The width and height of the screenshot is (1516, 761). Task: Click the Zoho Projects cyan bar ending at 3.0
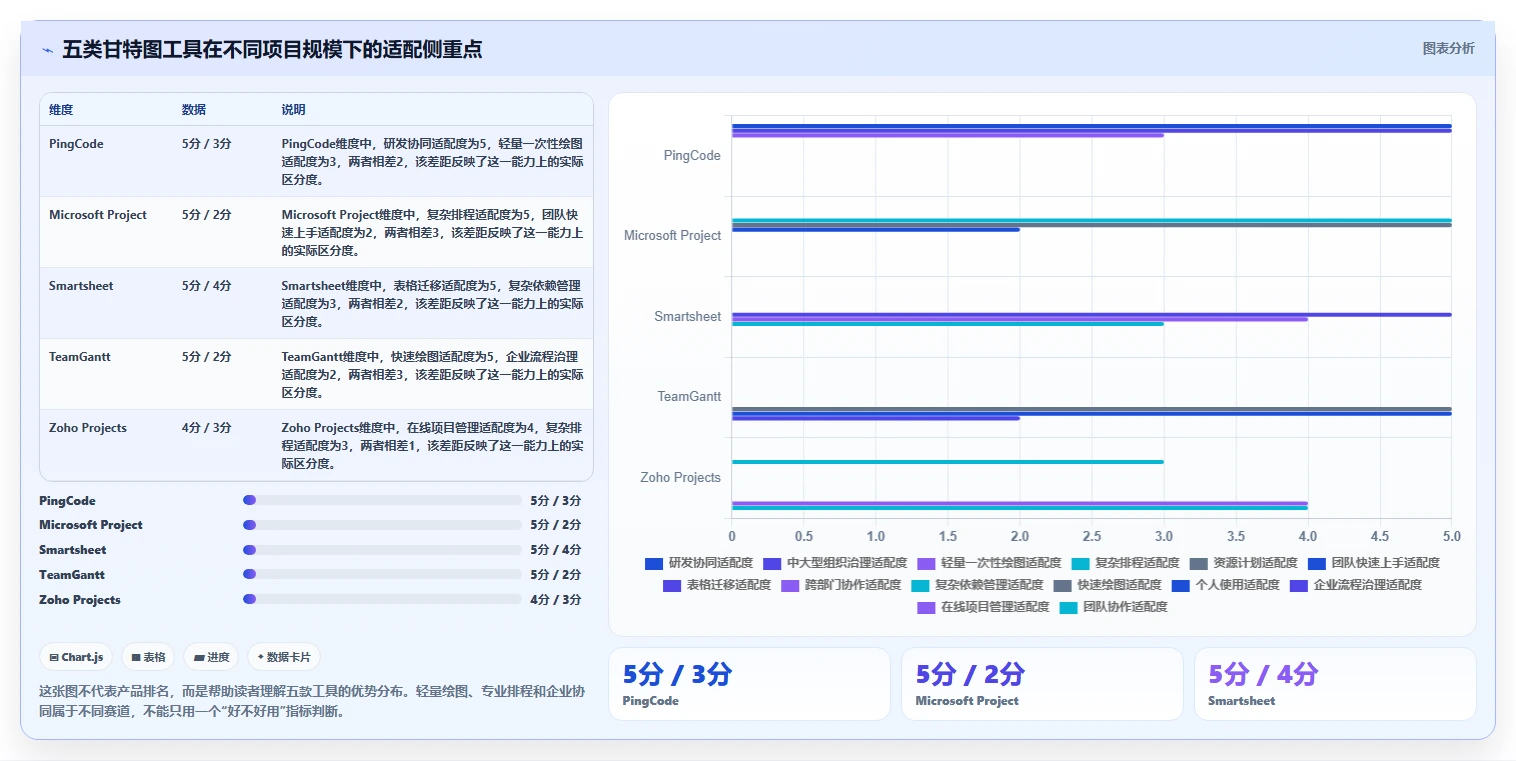948,462
